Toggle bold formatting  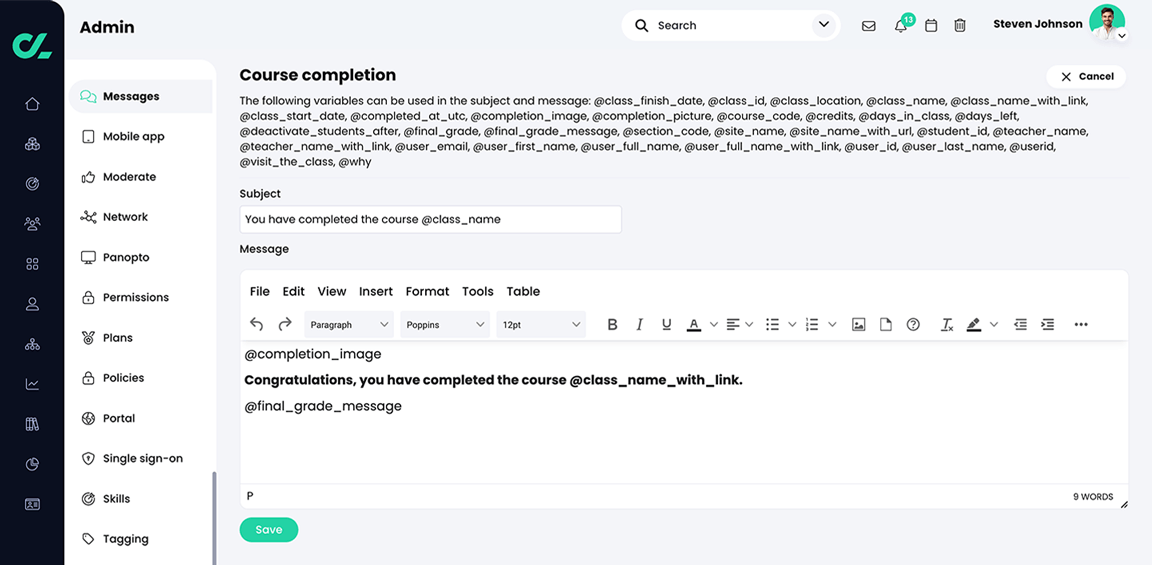pyautogui.click(x=612, y=324)
